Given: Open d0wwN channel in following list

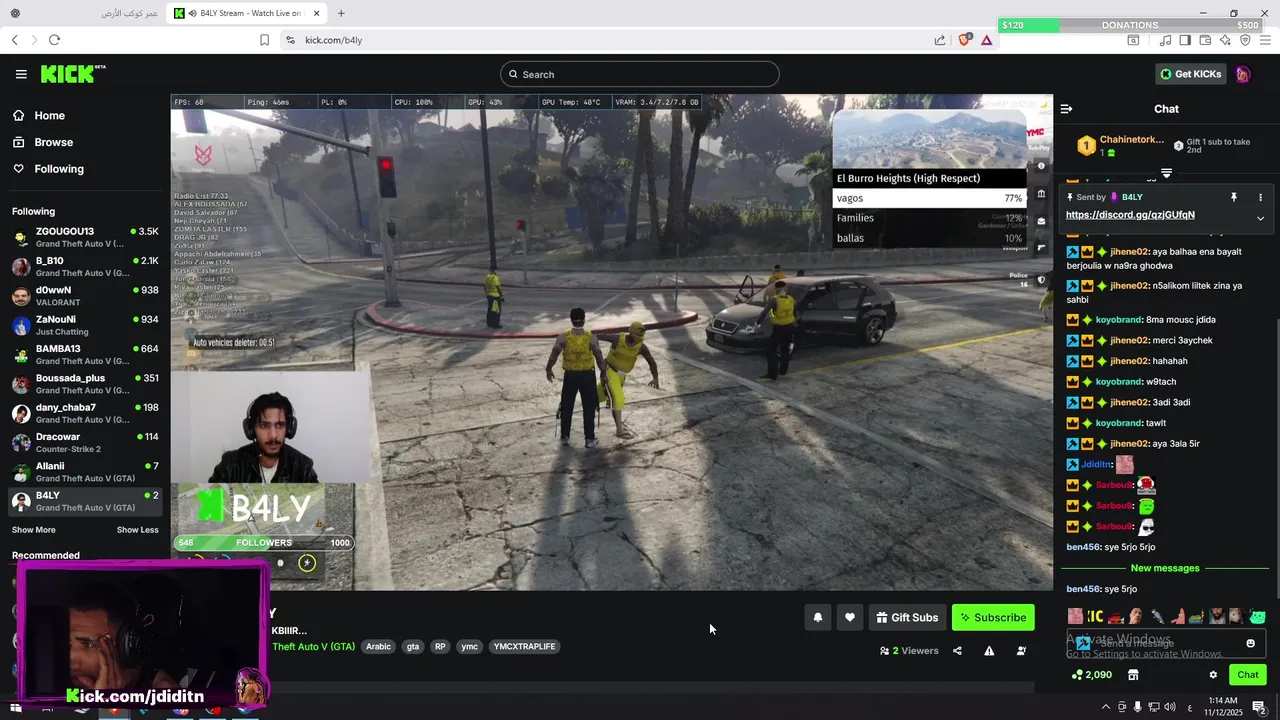Looking at the screenshot, I should click(85, 296).
